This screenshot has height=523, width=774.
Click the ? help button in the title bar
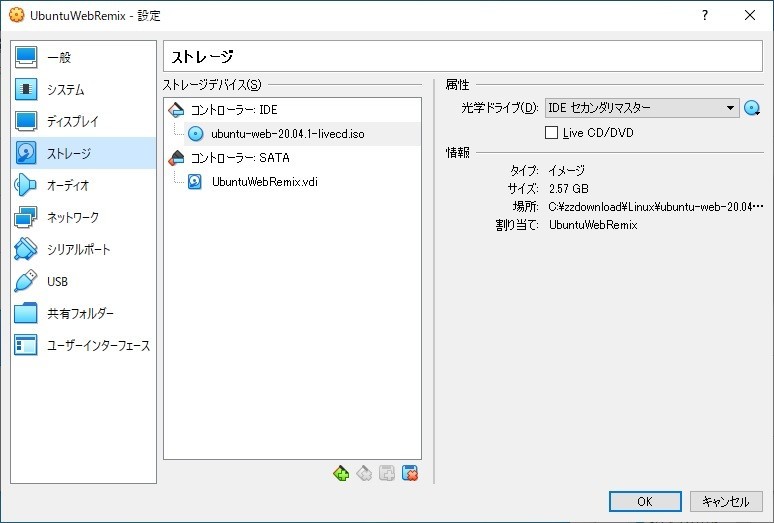pyautogui.click(x=705, y=15)
